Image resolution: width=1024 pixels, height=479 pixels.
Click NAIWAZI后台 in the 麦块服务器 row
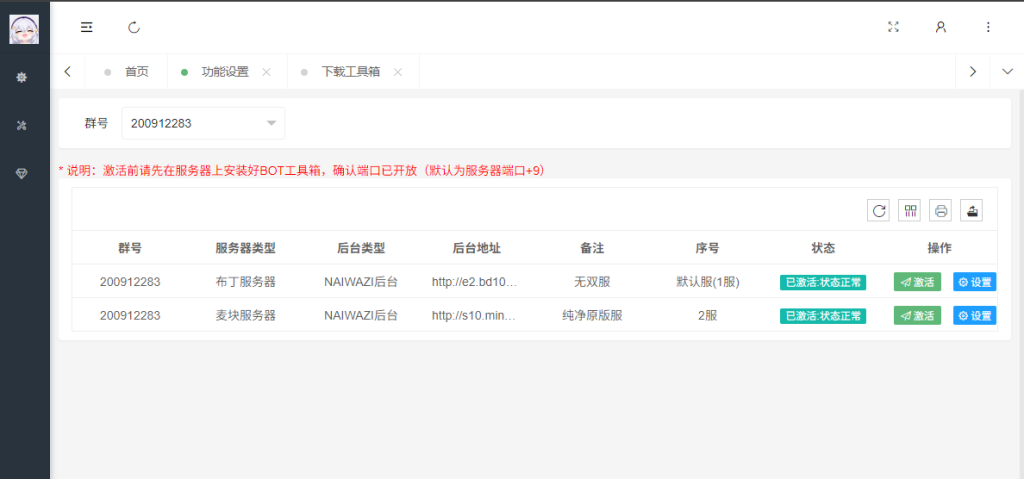[x=361, y=315]
